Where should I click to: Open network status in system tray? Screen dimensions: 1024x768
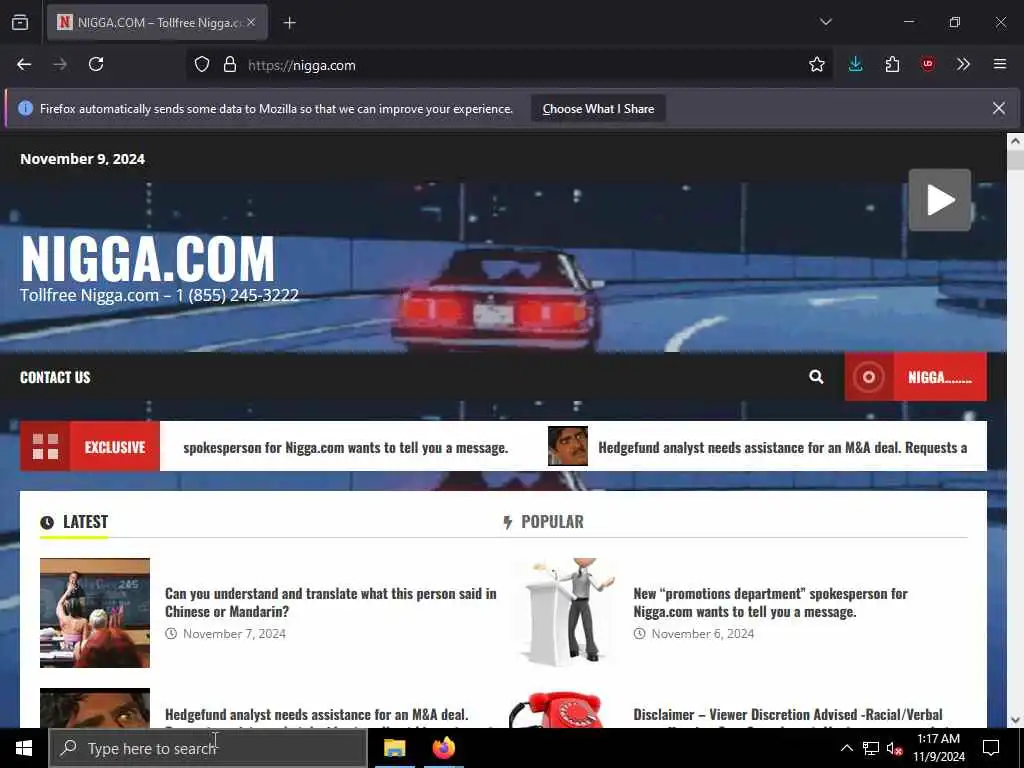click(x=871, y=748)
